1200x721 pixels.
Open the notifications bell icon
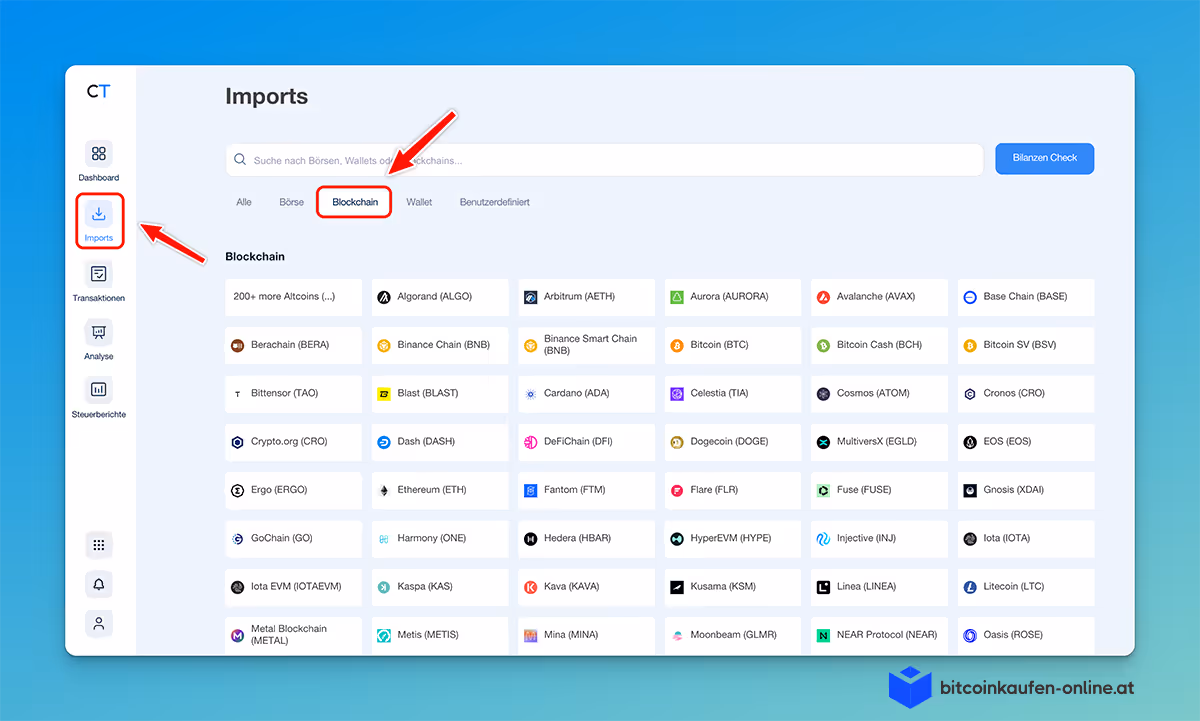tap(98, 584)
